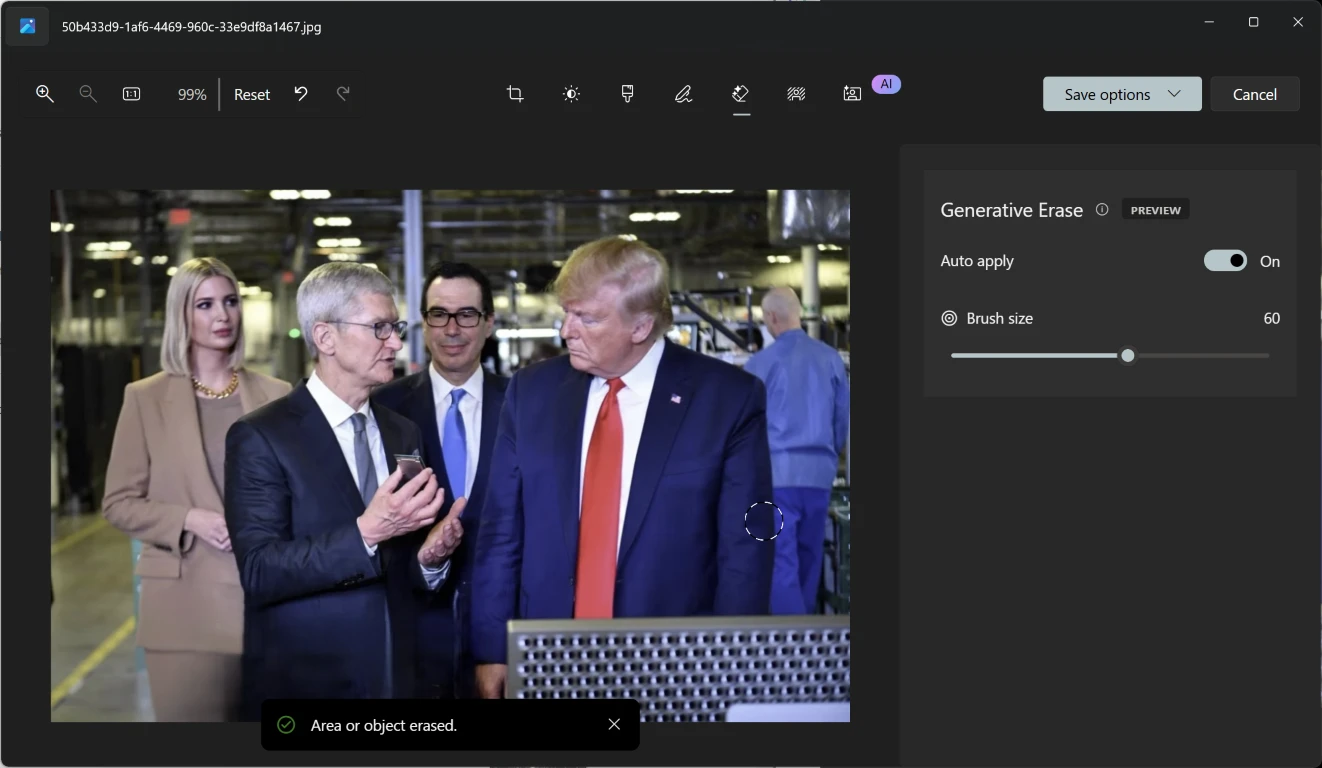Undo the last erase action
This screenshot has height=768, width=1322.
pos(300,93)
